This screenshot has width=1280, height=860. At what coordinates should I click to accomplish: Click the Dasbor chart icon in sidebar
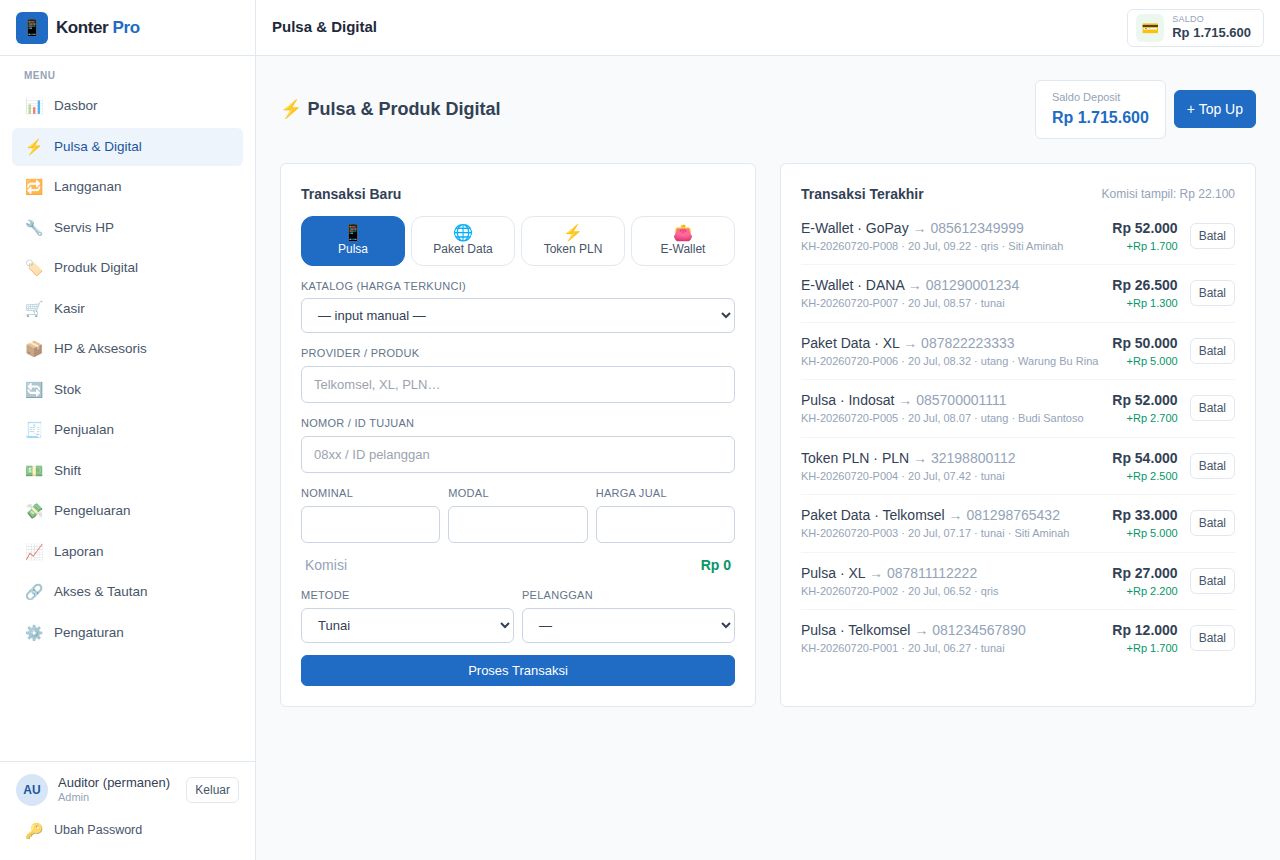pyautogui.click(x=34, y=106)
